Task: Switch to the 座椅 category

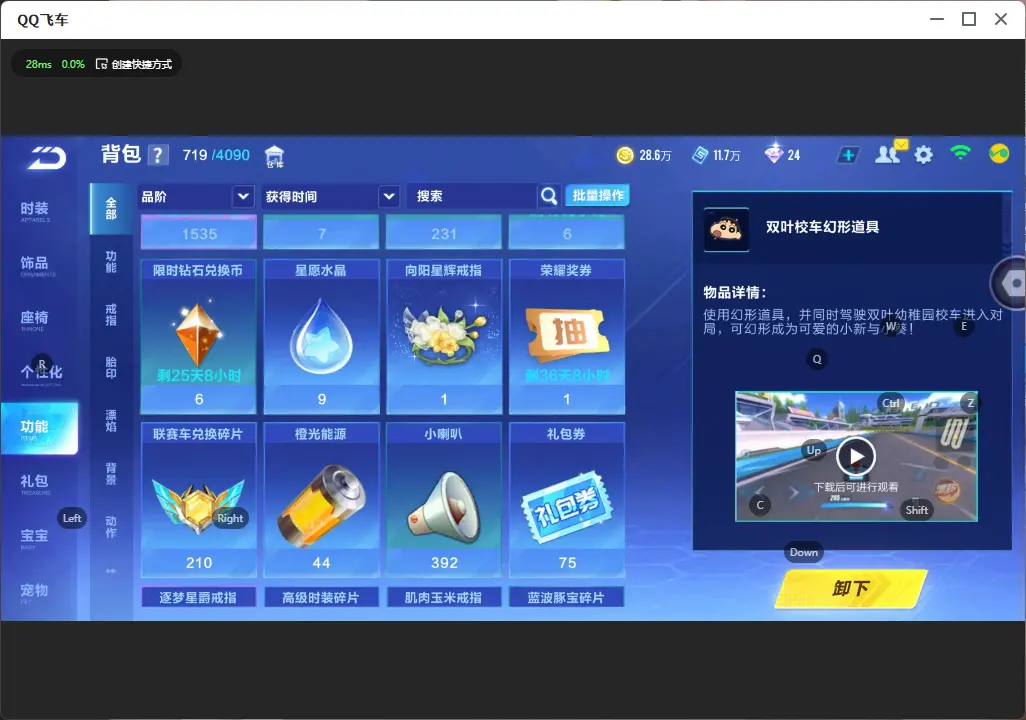Action: (x=35, y=319)
